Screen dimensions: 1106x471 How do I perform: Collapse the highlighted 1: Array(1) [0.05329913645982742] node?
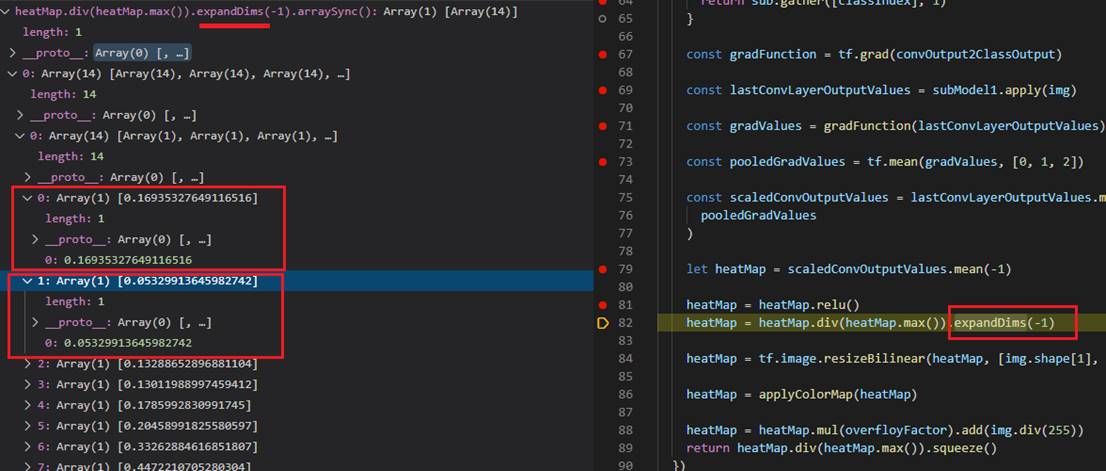click(x=28, y=281)
